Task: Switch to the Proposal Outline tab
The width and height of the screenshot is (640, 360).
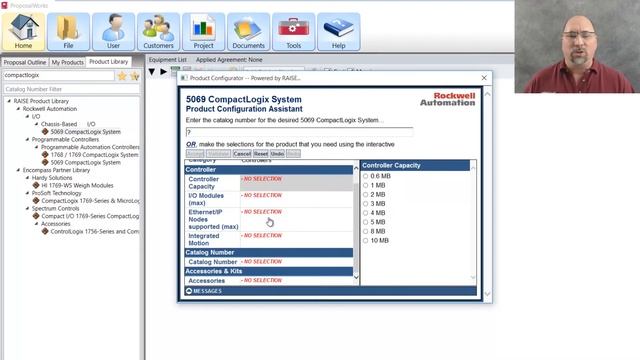Action: [25, 62]
